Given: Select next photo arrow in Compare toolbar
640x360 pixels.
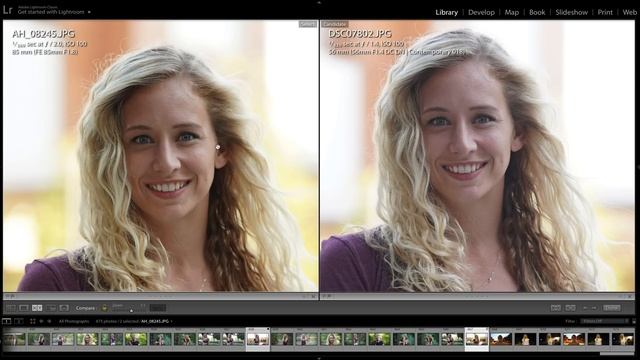Looking at the screenshot, I should (x=594, y=308).
